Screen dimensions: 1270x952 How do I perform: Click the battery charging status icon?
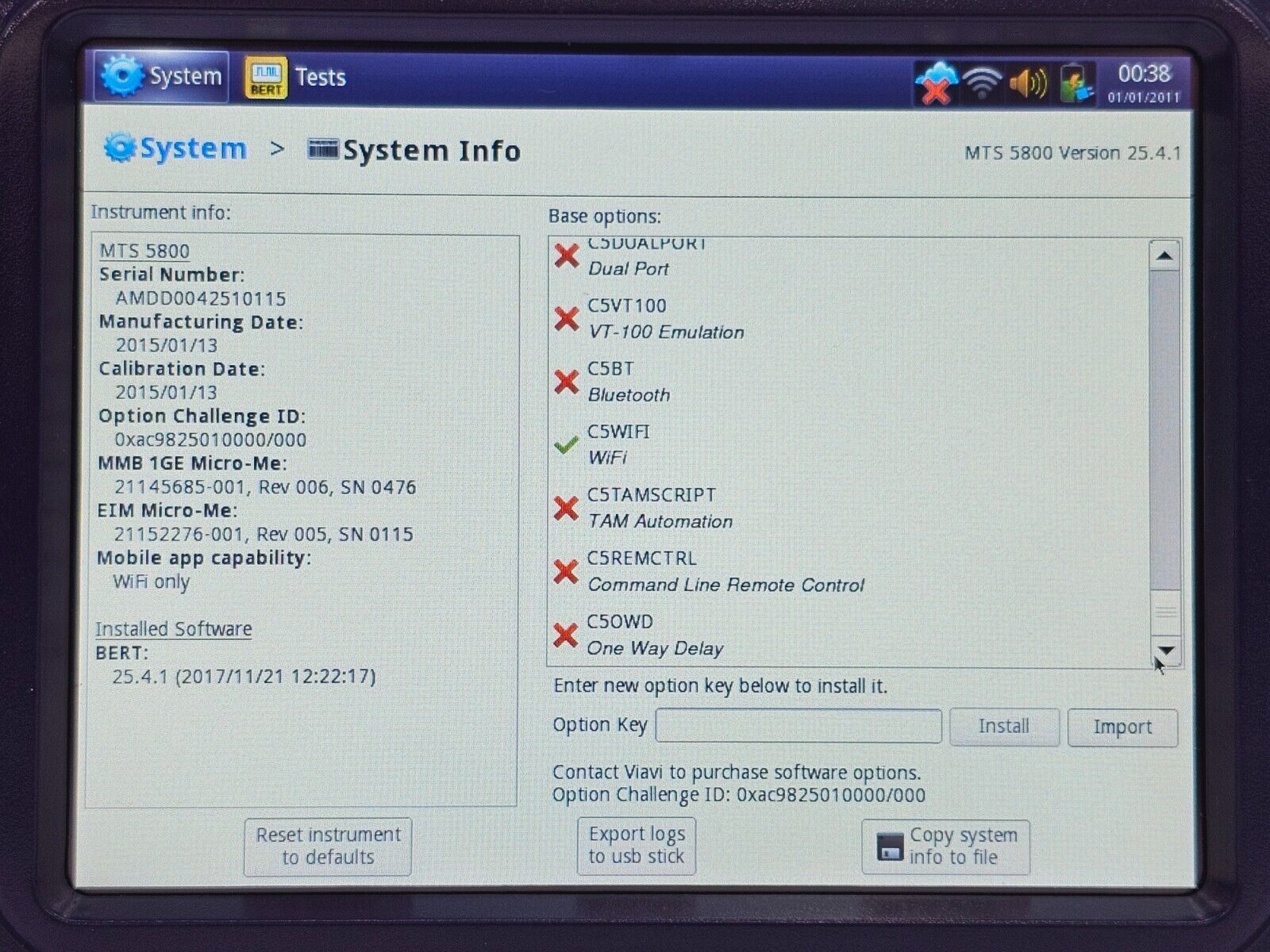pos(1073,81)
